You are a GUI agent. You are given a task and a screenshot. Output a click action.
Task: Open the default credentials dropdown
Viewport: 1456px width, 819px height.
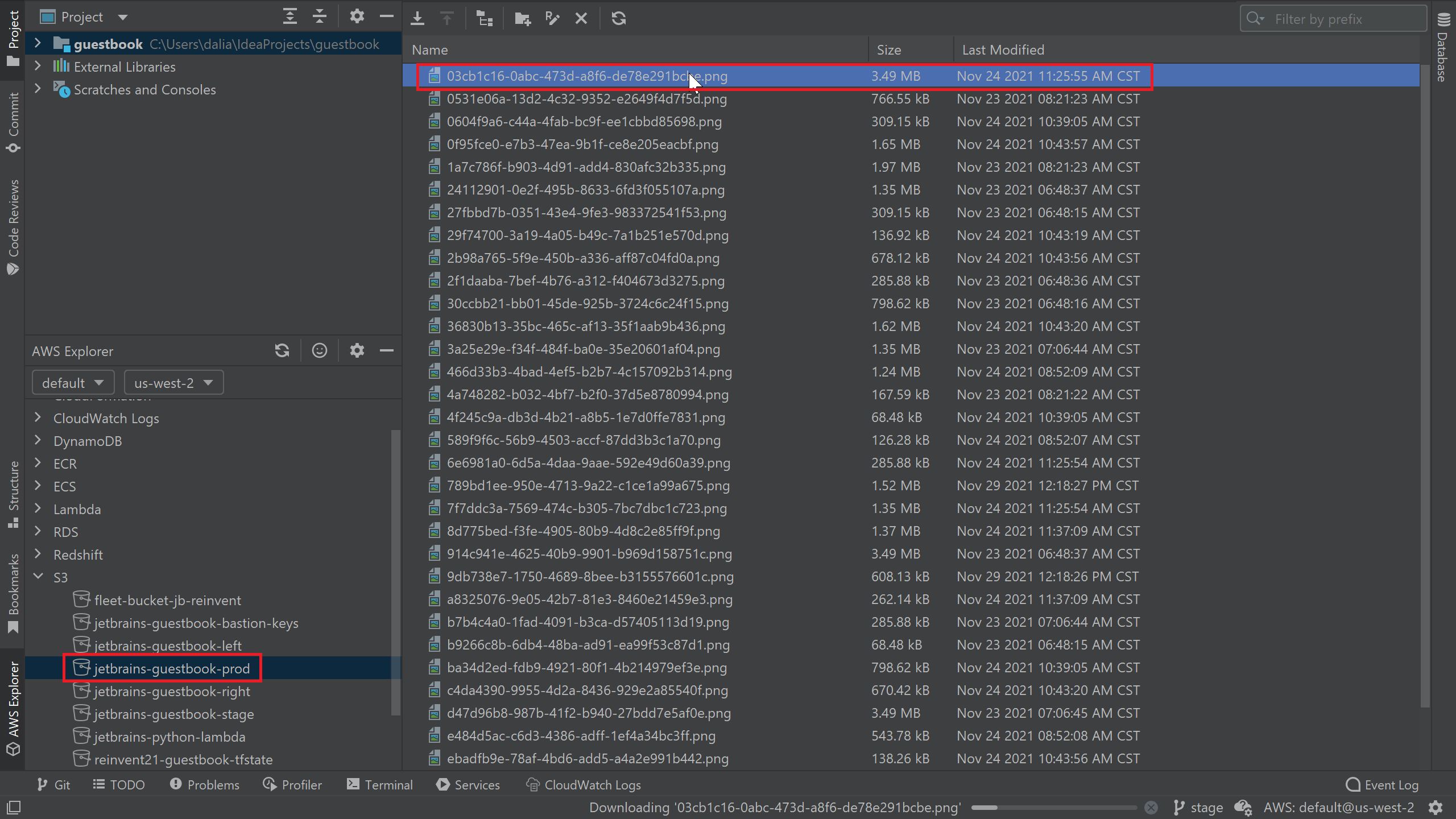tap(73, 383)
